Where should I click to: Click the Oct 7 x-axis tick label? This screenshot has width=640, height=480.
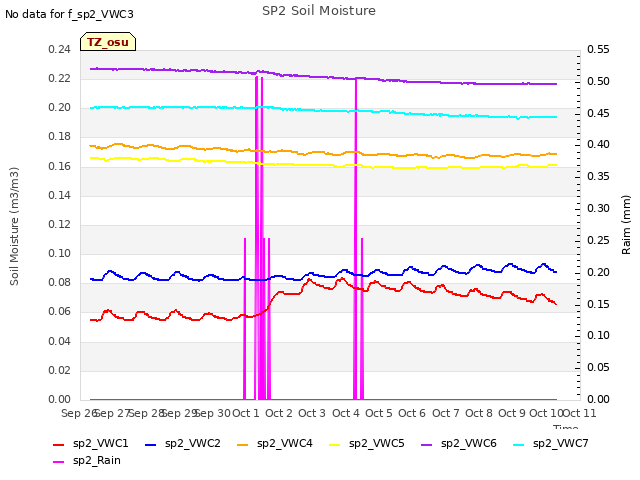[x=446, y=413]
